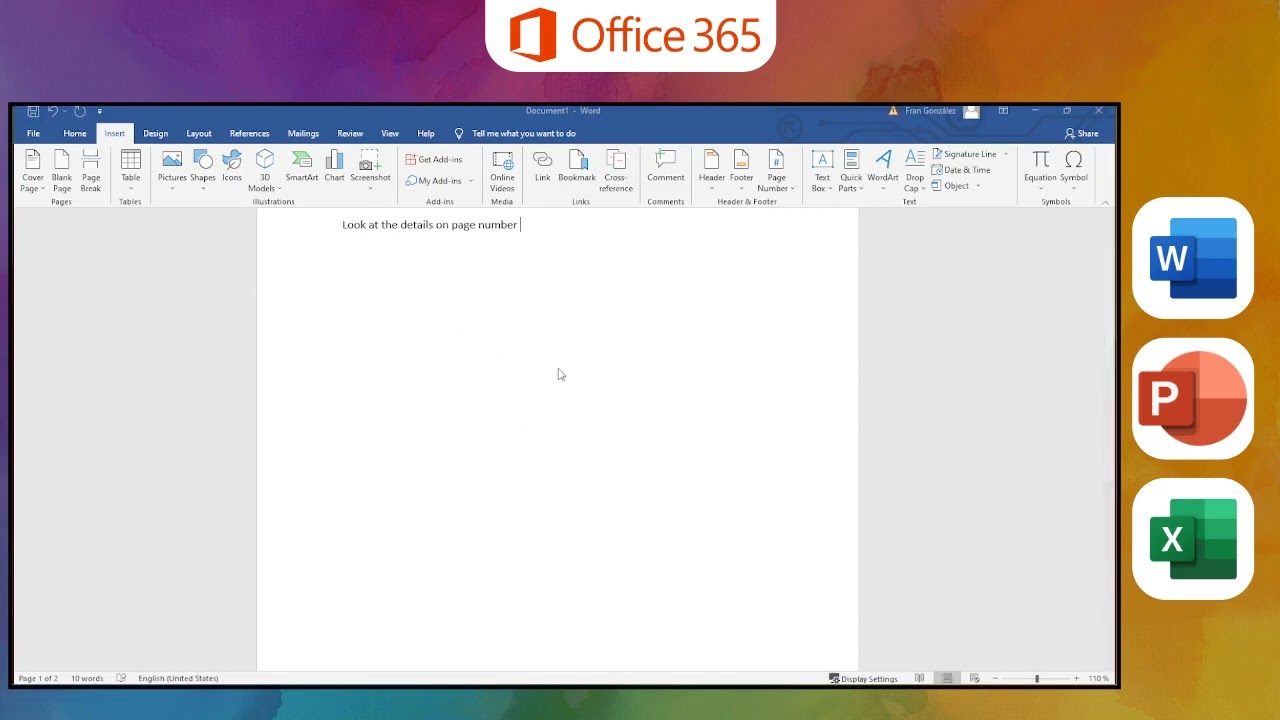Open the Symbol menu
This screenshot has height=720, width=1280.
point(1074,171)
